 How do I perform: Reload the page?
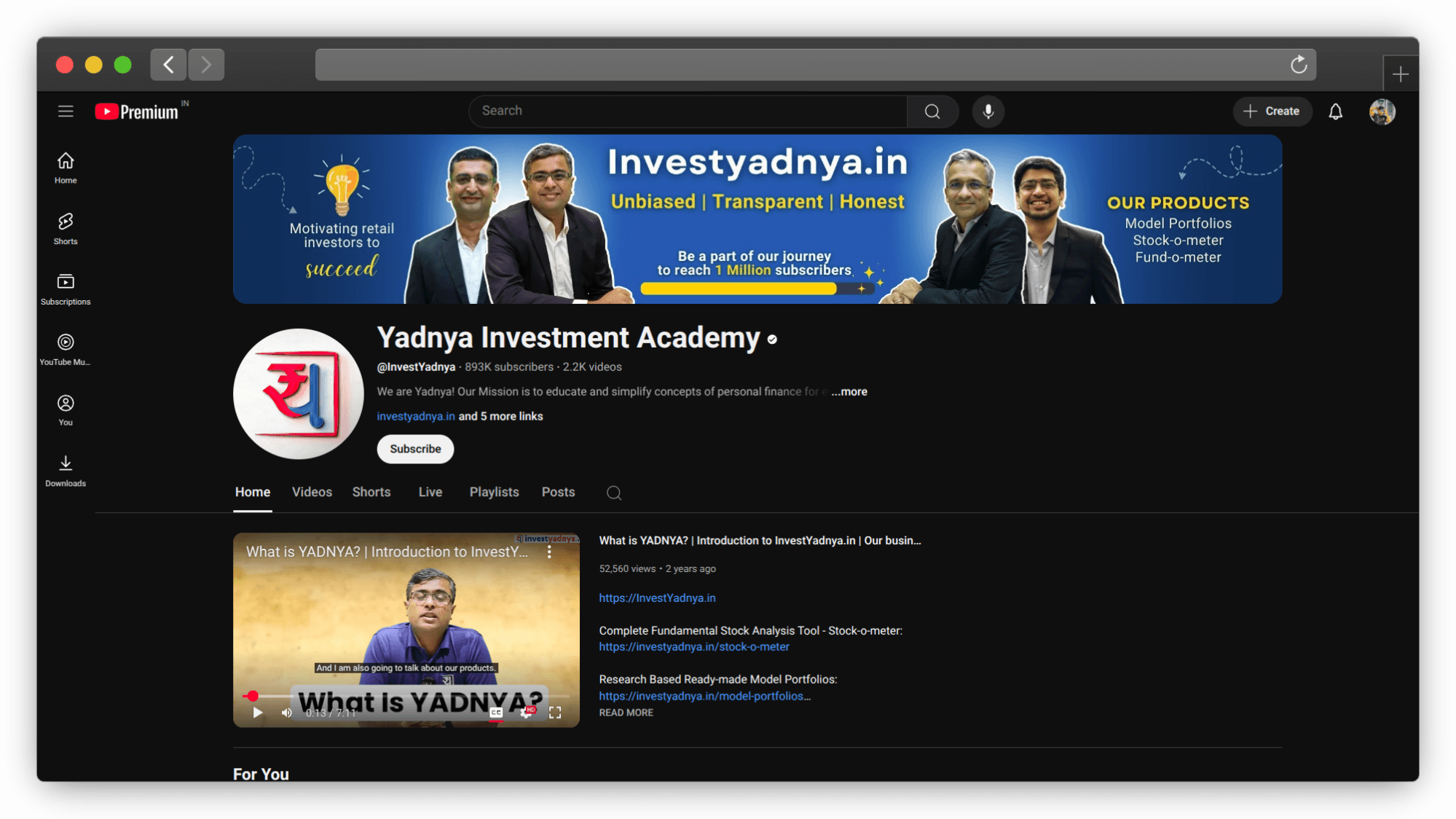tap(1299, 65)
